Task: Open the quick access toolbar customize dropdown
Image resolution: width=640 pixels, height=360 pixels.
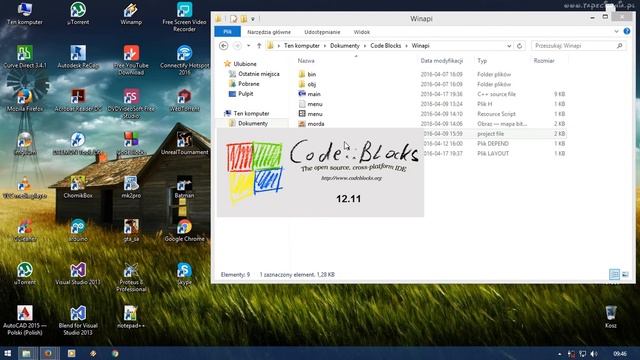Action: 253,19
